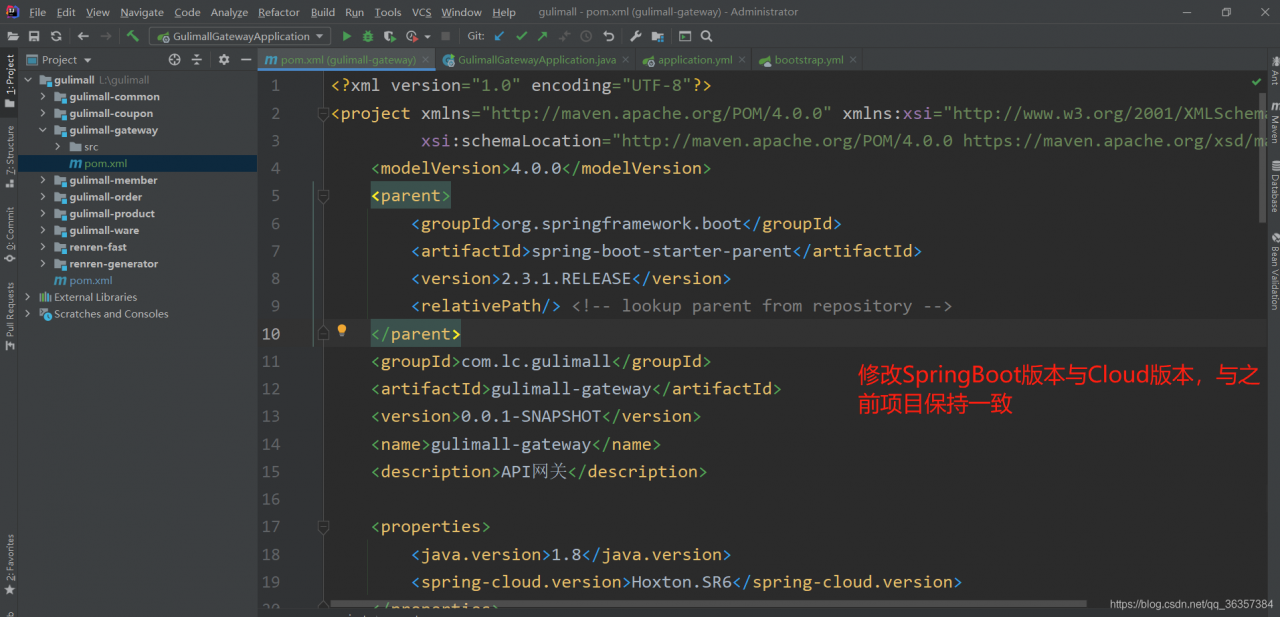Click the Run Anything toolbar icon
This screenshot has height=617, width=1280.
[685, 36]
